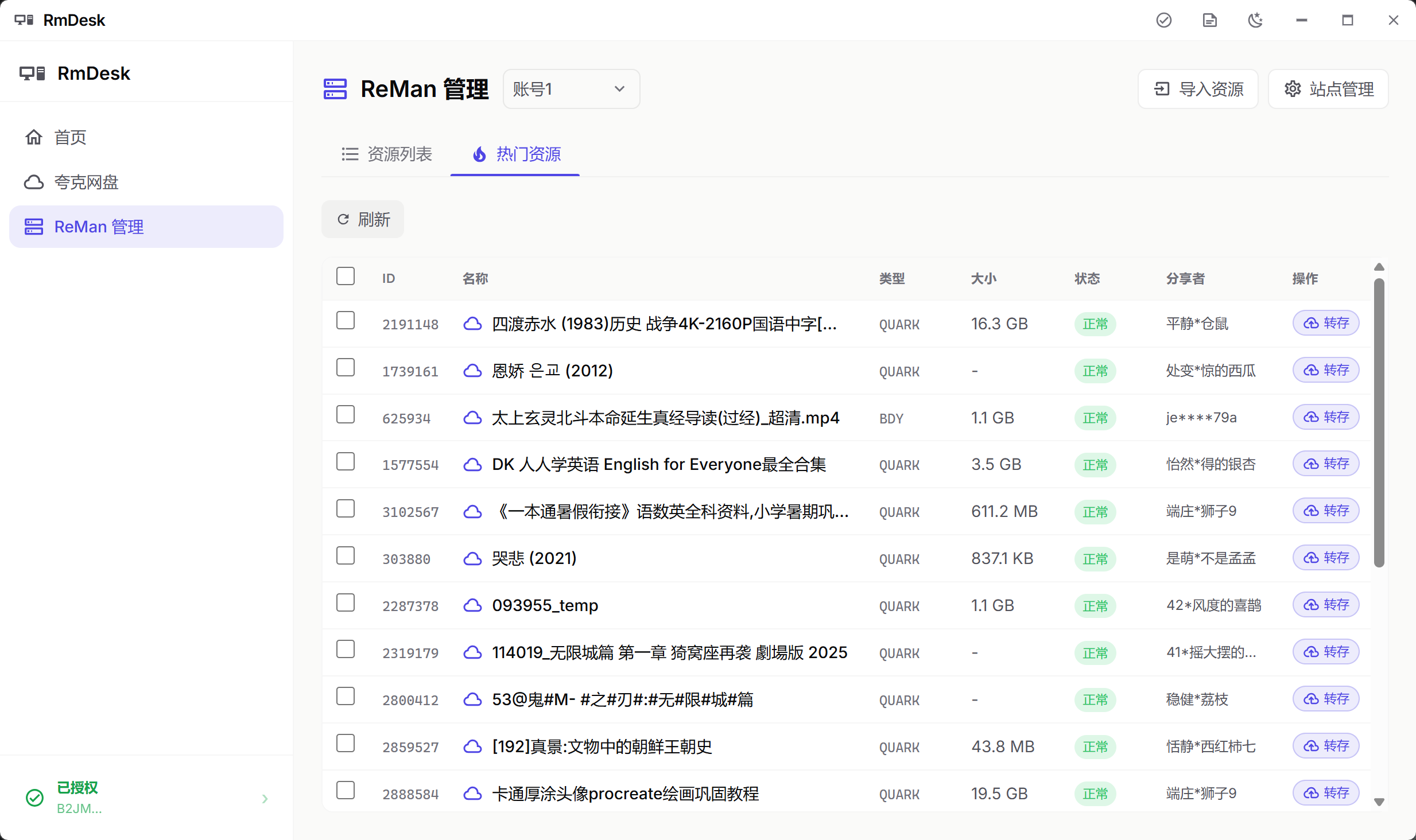Viewport: 1416px width, 840px height.
Task: Click 转存 for 恩娇 은교 (2012)
Action: 1326,370
